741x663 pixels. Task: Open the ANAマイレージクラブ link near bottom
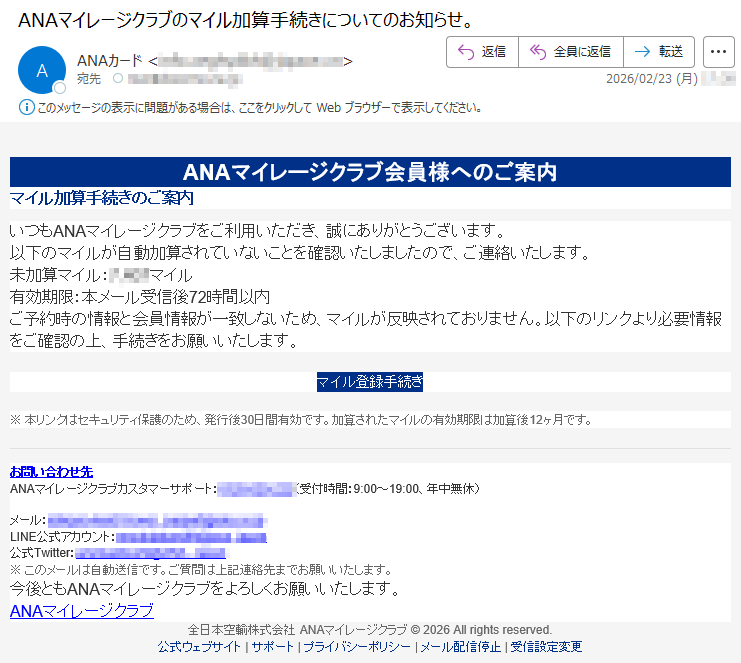click(82, 611)
